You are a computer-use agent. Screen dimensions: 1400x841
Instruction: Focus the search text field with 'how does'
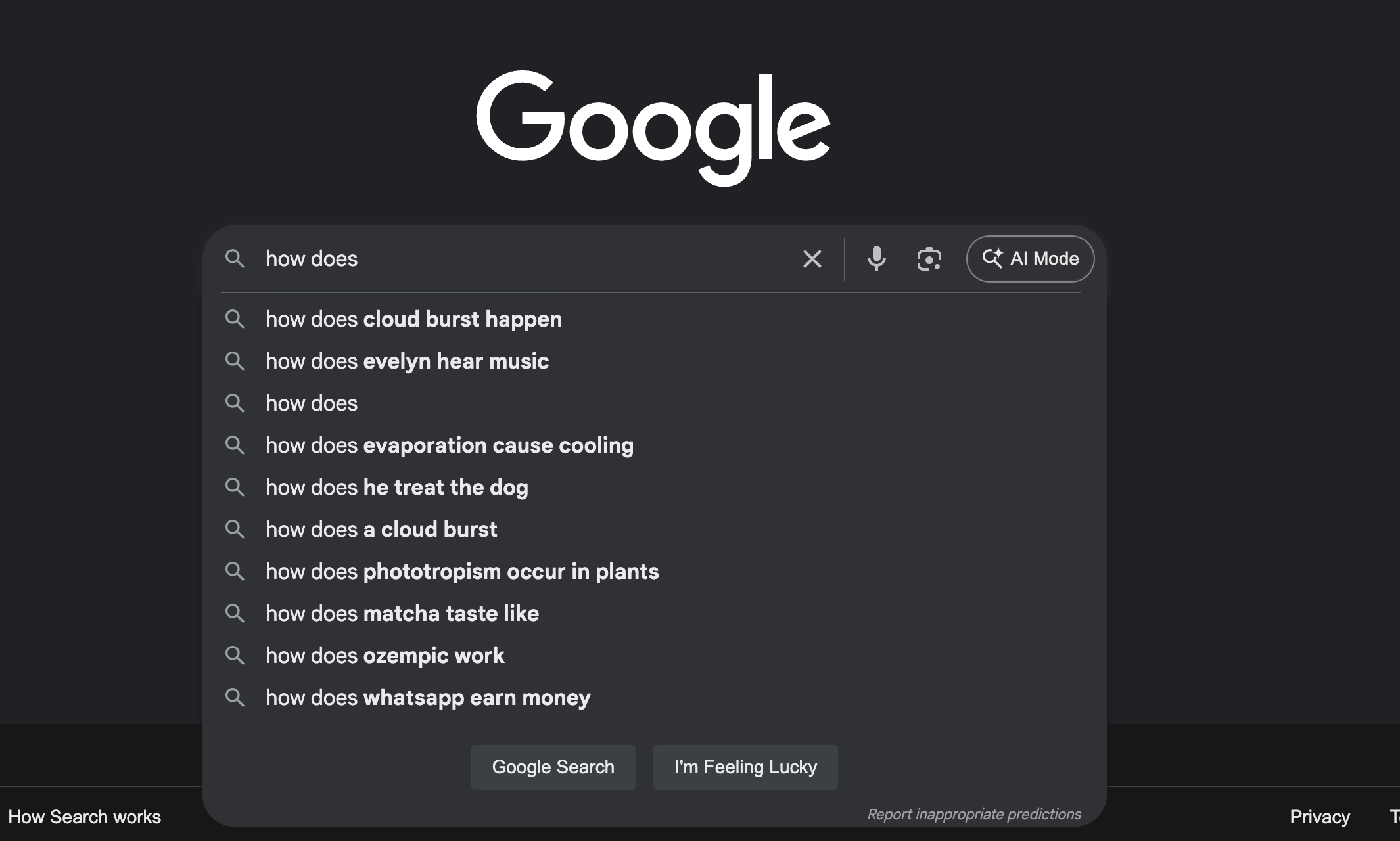click(x=526, y=258)
